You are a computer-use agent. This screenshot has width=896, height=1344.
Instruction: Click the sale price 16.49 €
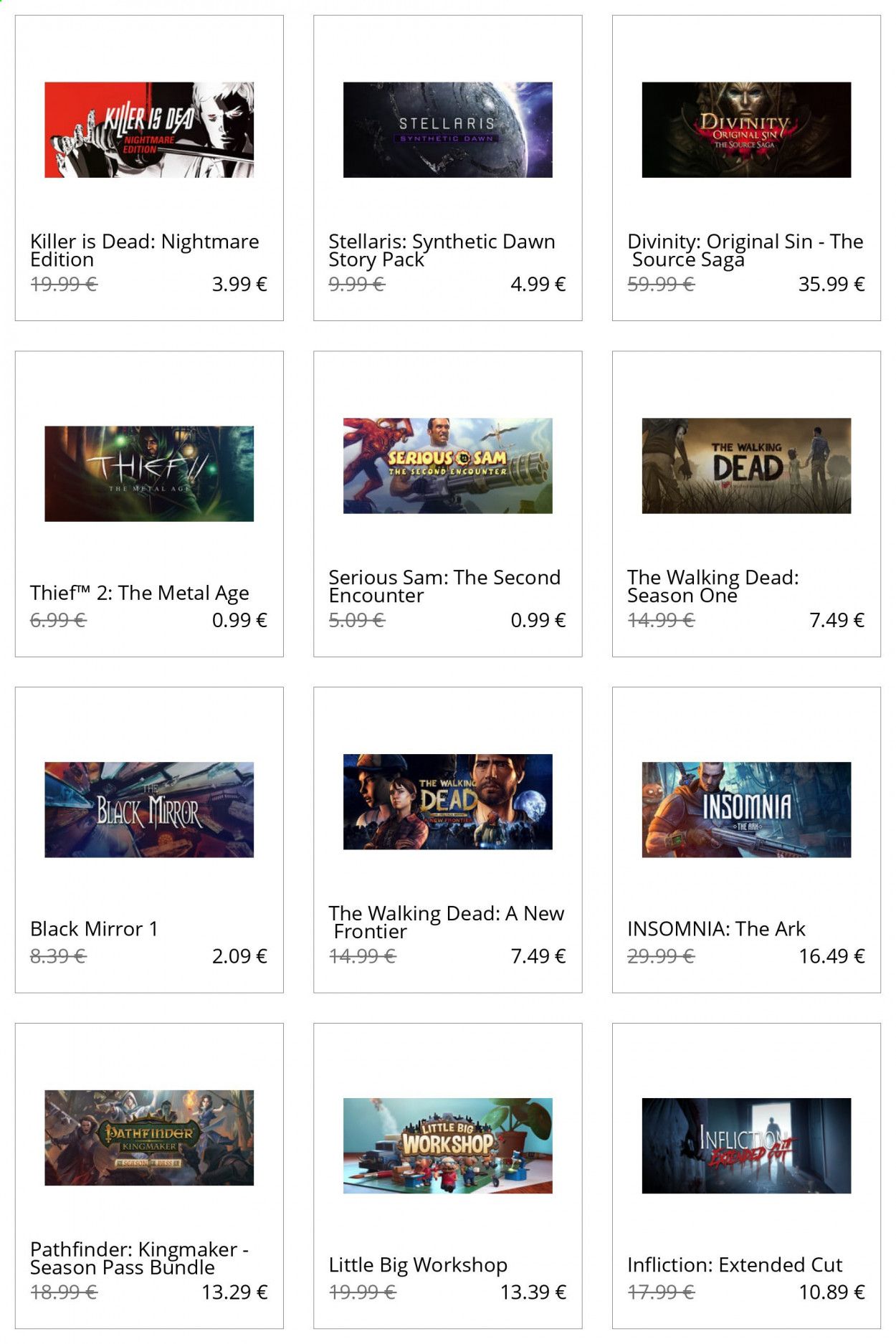coord(831,956)
